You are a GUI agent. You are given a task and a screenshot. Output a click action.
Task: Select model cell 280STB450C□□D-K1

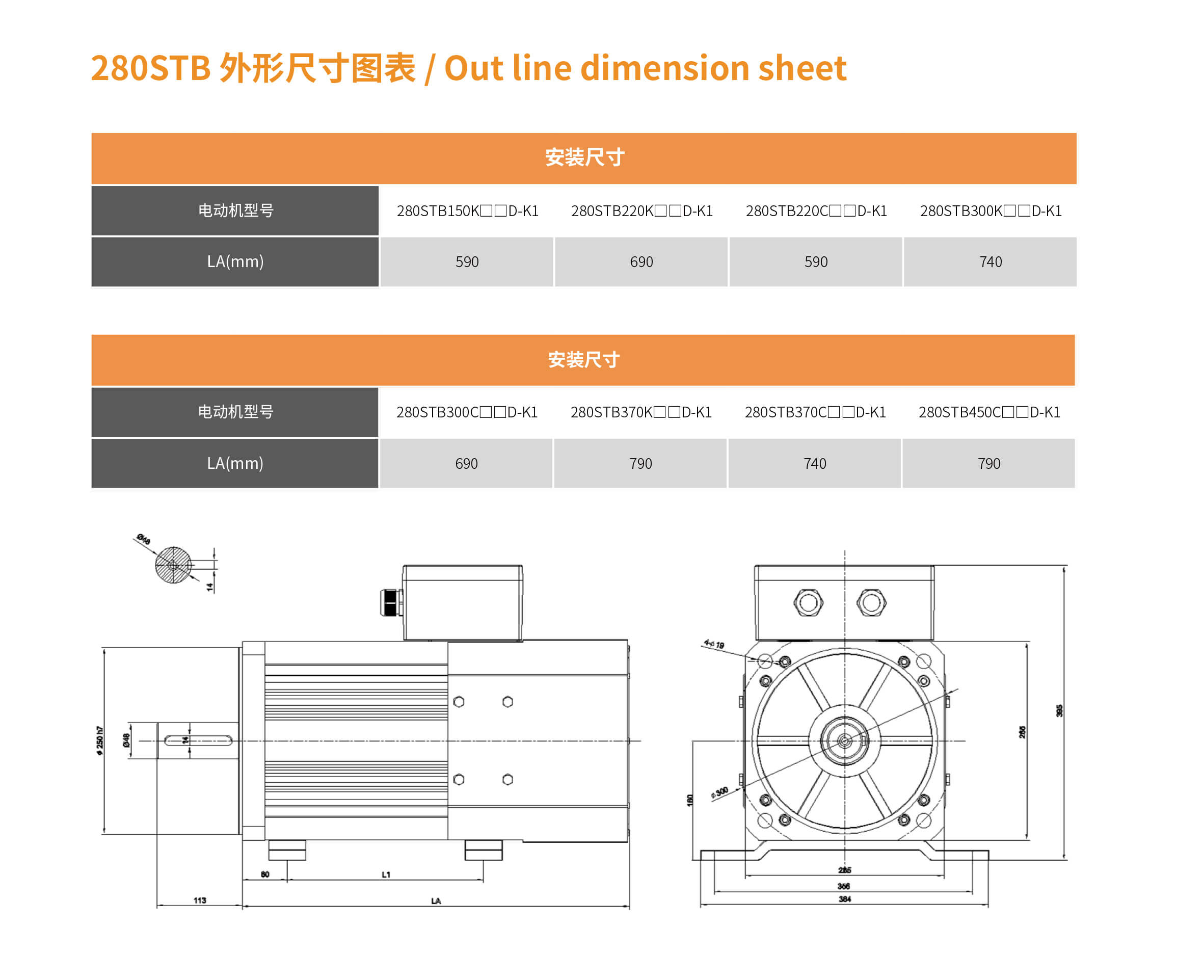tap(989, 412)
